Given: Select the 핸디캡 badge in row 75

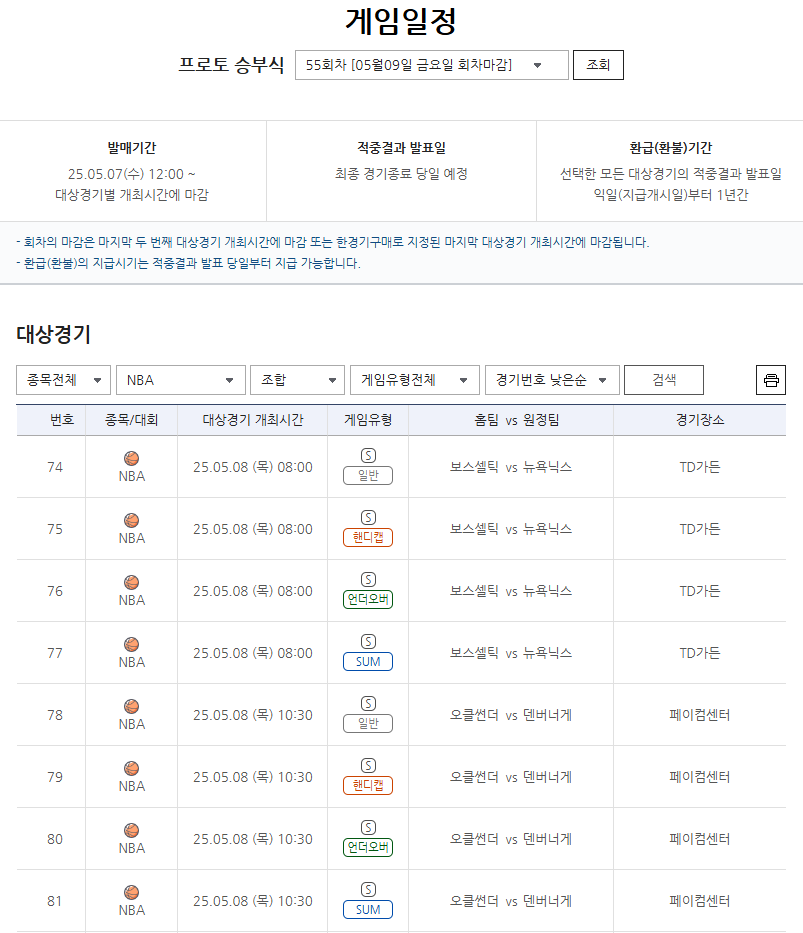Looking at the screenshot, I should 368,538.
